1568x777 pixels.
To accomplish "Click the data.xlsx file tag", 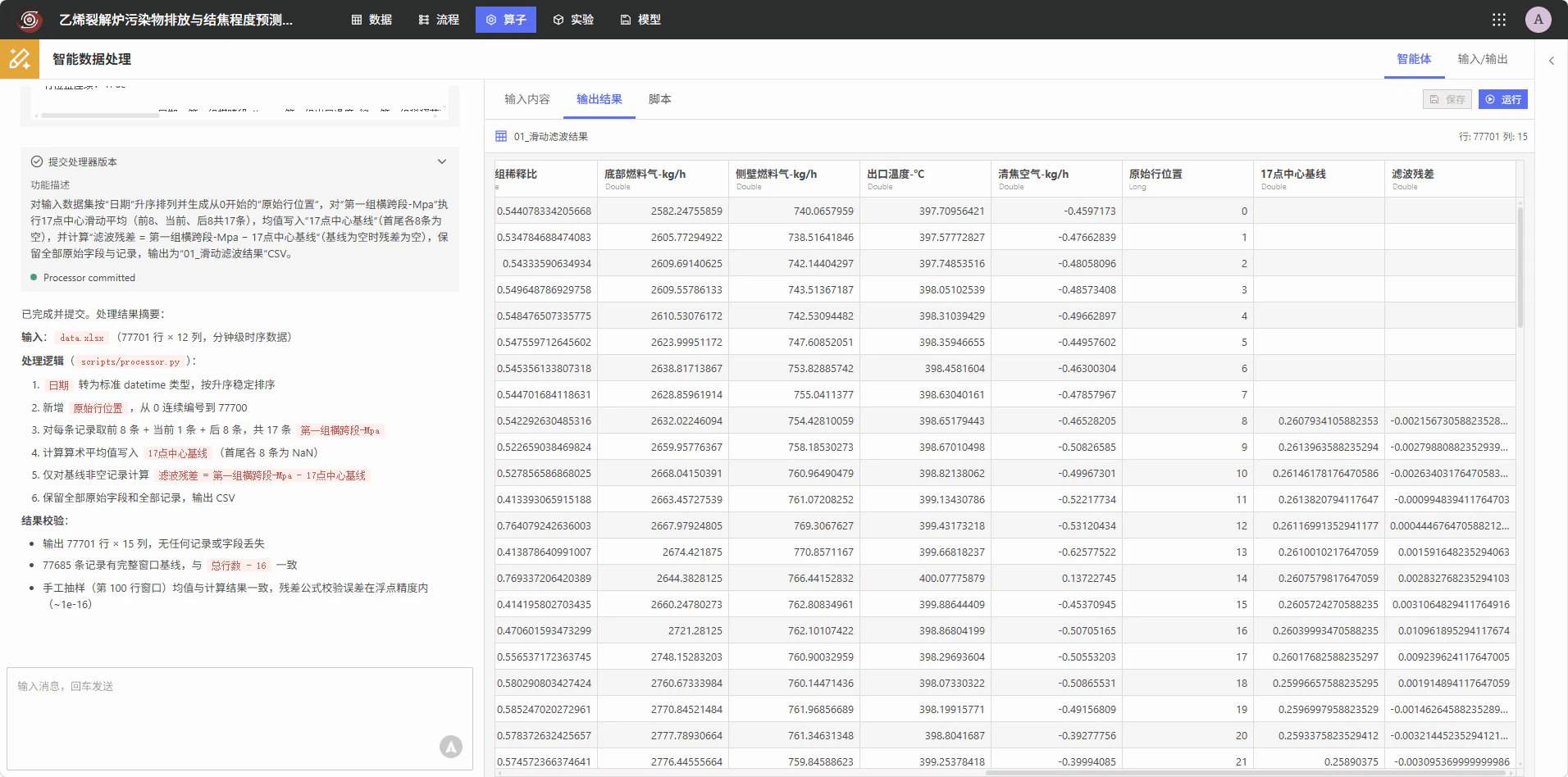I will tap(82, 338).
